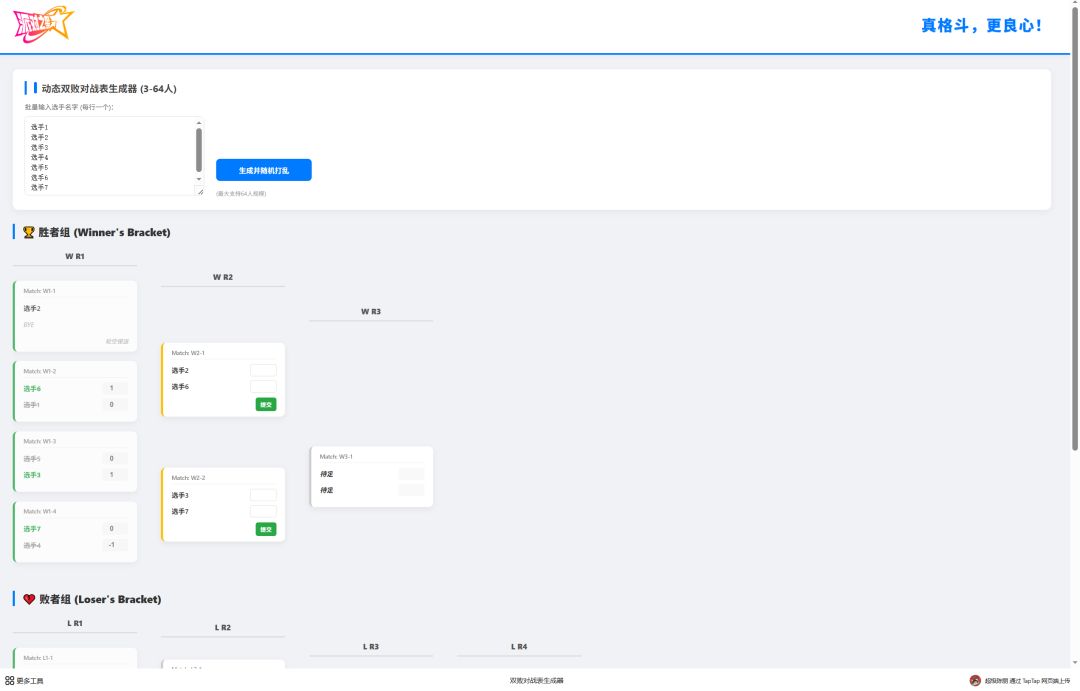The image size is (1080, 691).
Task: Click the colorful star logo at top left
Action: (x=43, y=25)
